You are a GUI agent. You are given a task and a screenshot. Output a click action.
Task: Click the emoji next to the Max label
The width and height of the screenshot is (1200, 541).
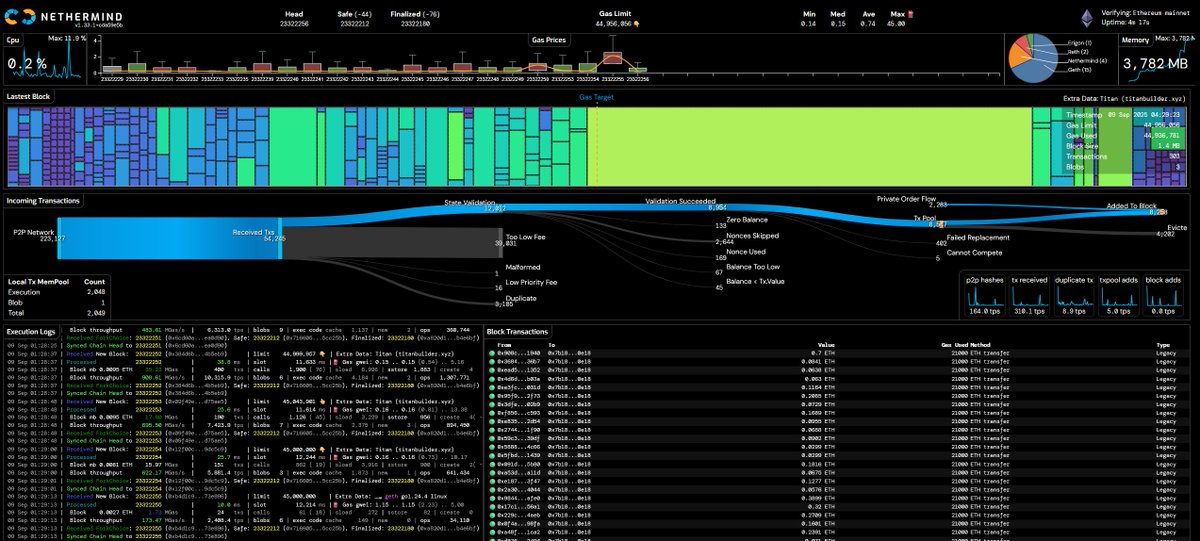[912, 14]
